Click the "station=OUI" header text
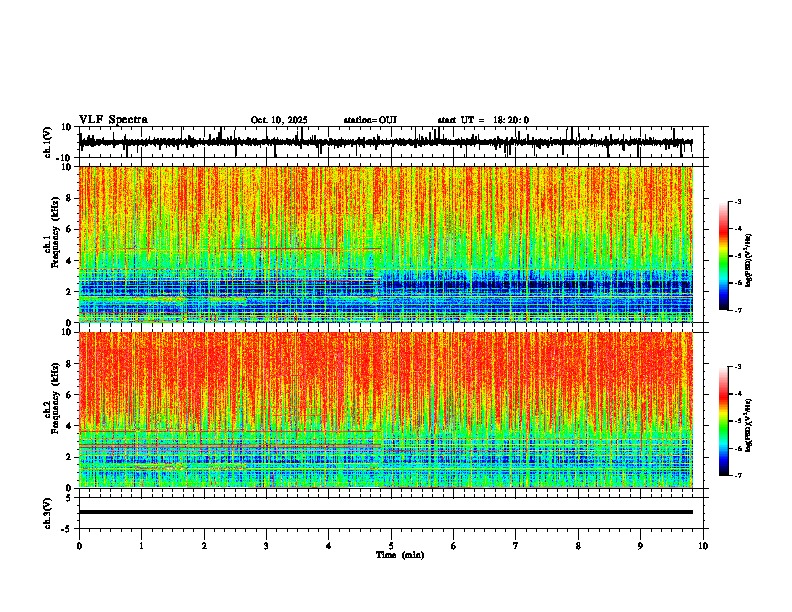The image size is (792, 612). (x=370, y=120)
